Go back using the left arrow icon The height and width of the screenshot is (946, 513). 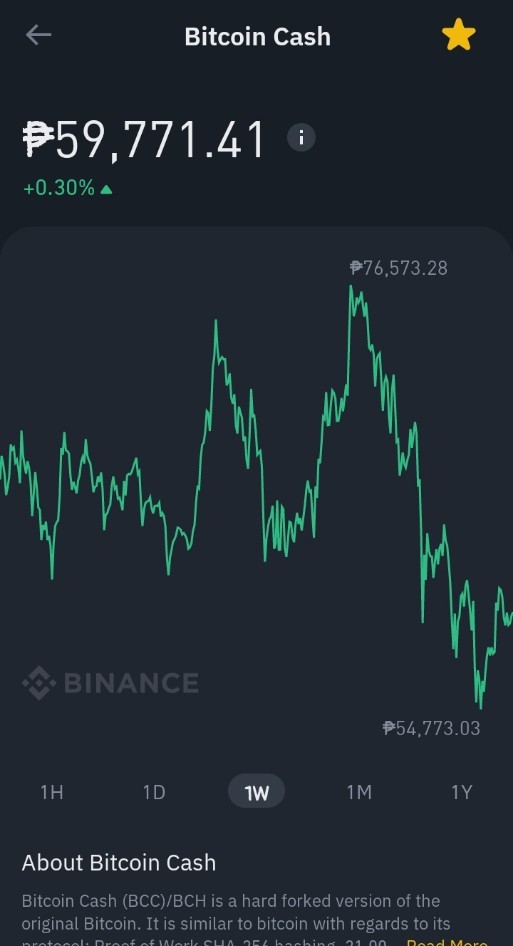38,35
